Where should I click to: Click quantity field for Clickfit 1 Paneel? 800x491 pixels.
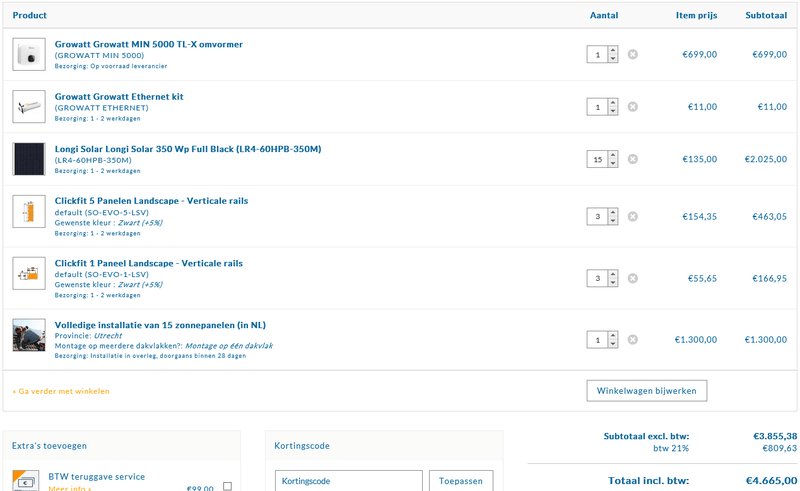[x=597, y=278]
